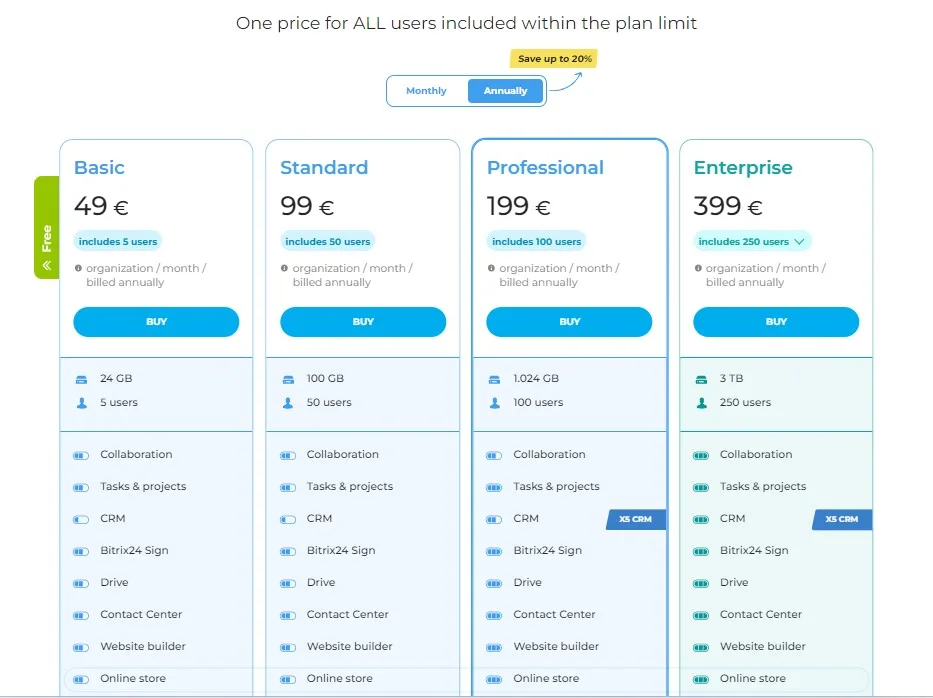Select the Annually billing option
933x698 pixels.
coord(505,90)
